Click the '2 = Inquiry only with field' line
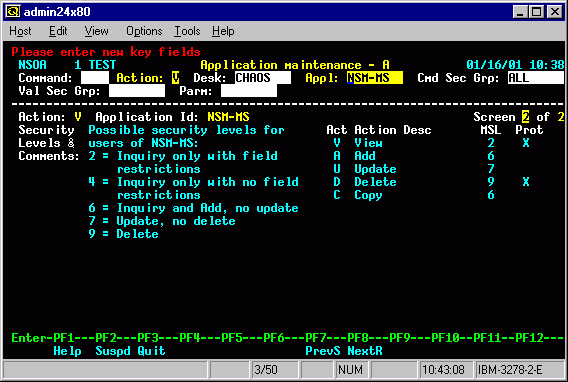The width and height of the screenshot is (568, 382). 183,156
